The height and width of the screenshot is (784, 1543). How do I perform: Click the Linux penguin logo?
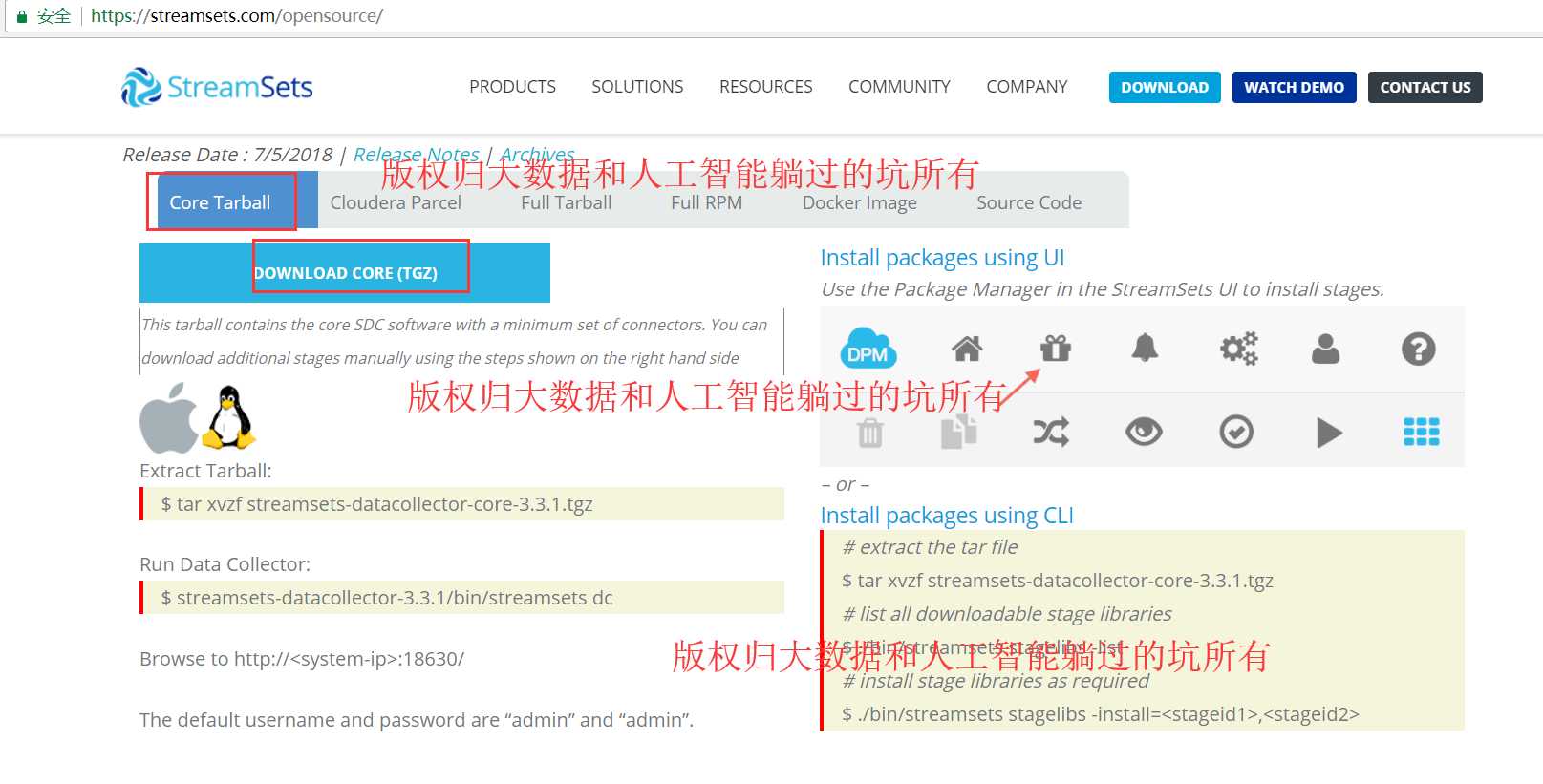[229, 417]
